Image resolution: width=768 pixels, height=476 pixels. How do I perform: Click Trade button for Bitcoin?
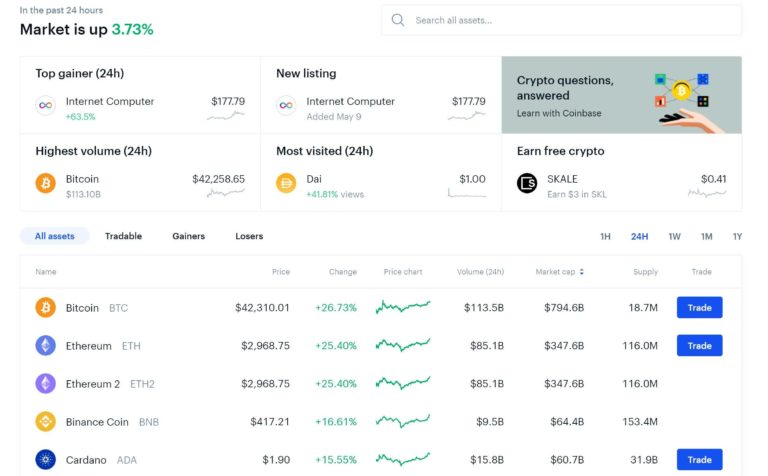click(699, 308)
